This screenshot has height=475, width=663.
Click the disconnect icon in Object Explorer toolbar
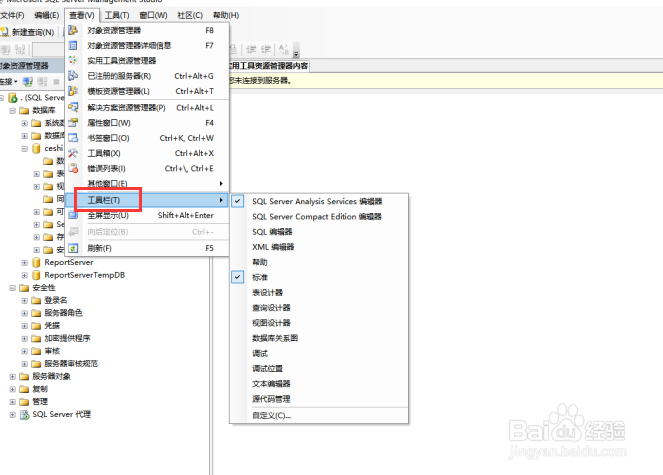[x=42, y=81]
